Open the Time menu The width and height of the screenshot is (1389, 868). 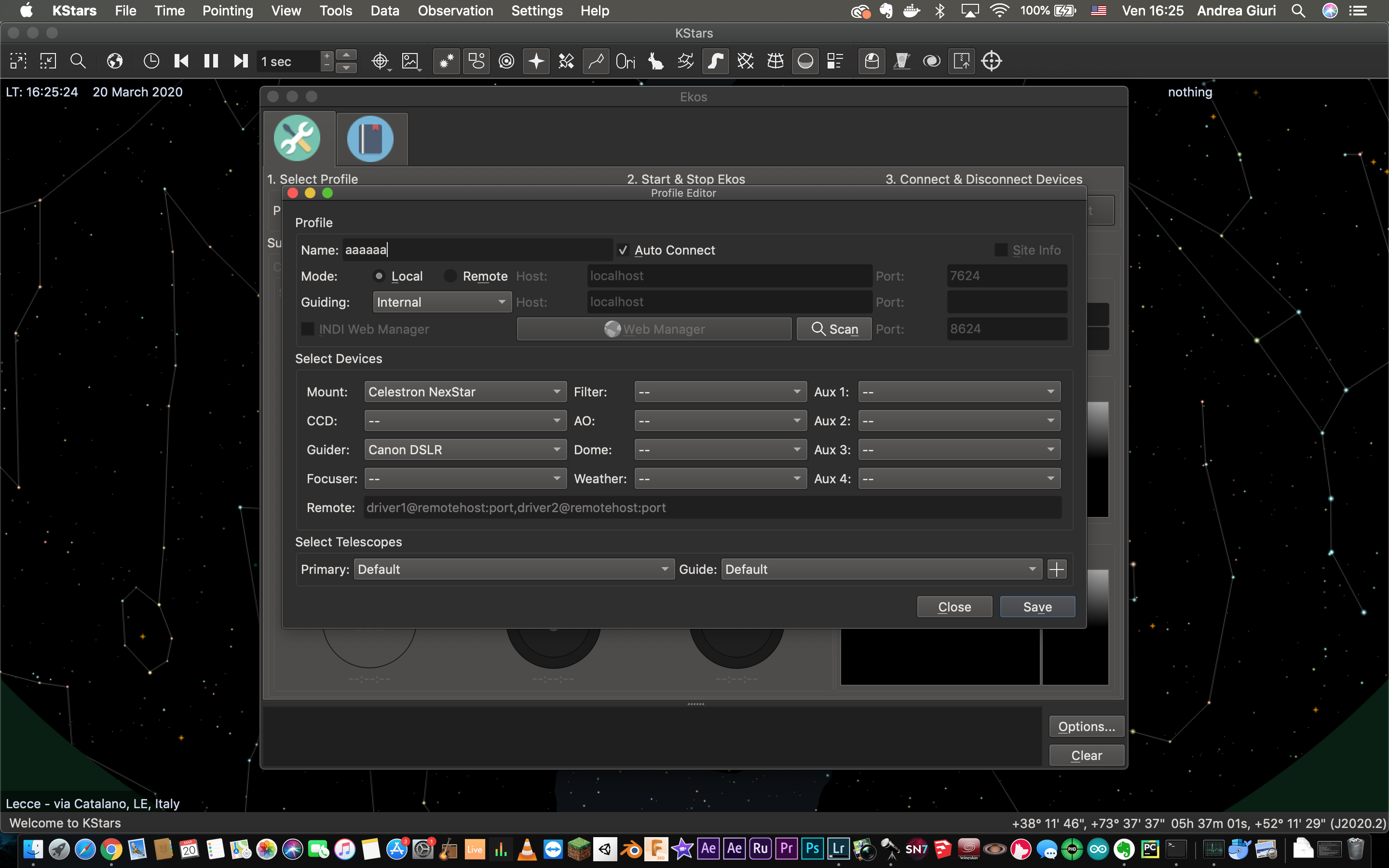[169, 11]
